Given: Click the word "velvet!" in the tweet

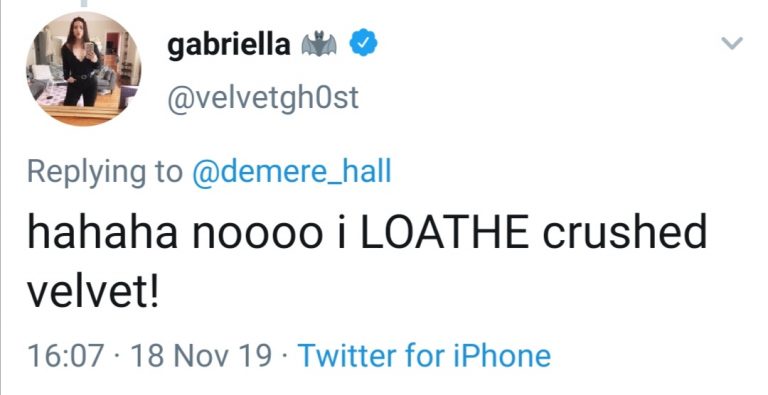Looking at the screenshot, I should [93, 290].
